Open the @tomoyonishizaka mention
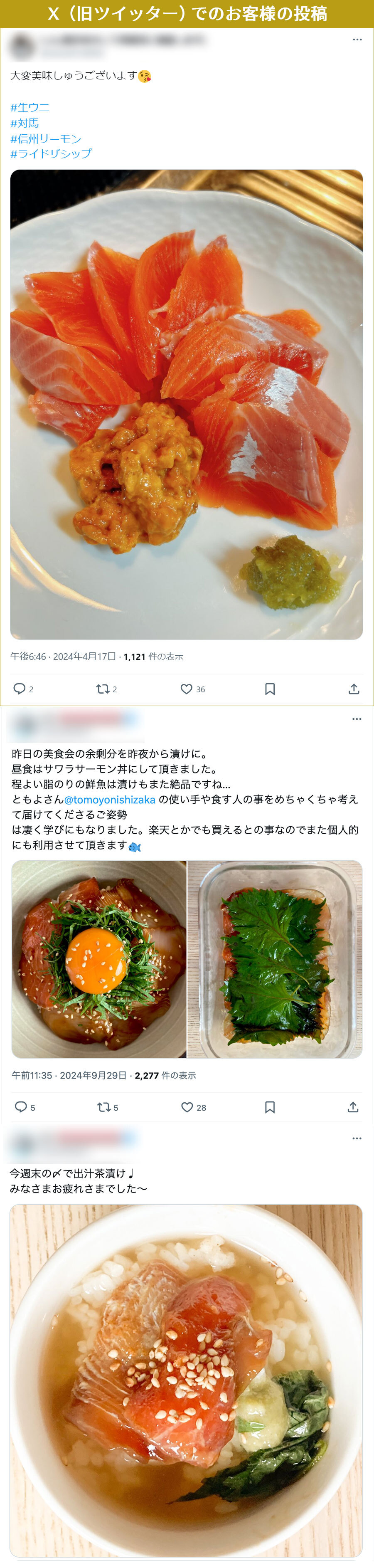The height and width of the screenshot is (1568, 374). [109, 799]
